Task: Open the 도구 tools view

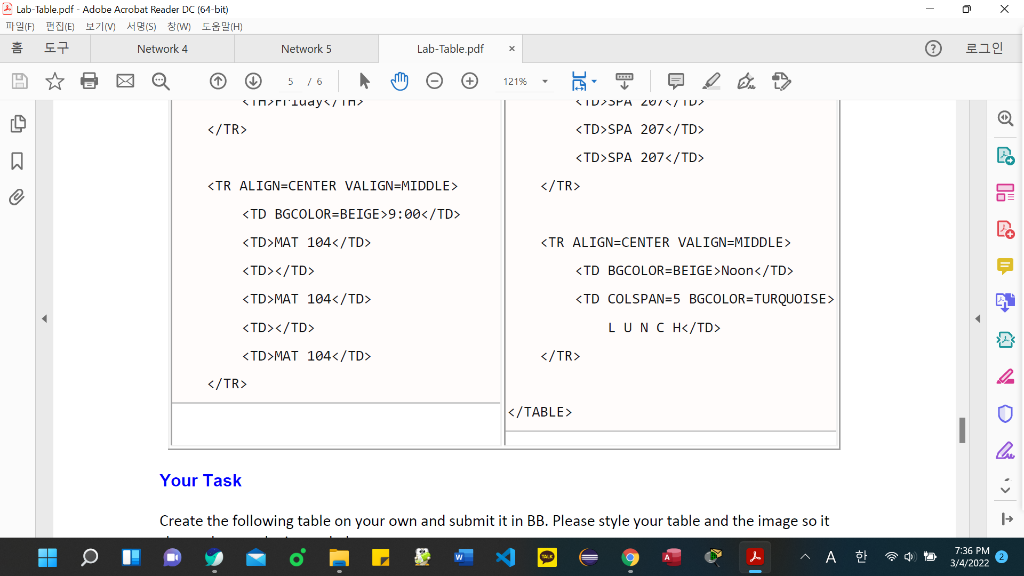Action: pyautogui.click(x=56, y=48)
